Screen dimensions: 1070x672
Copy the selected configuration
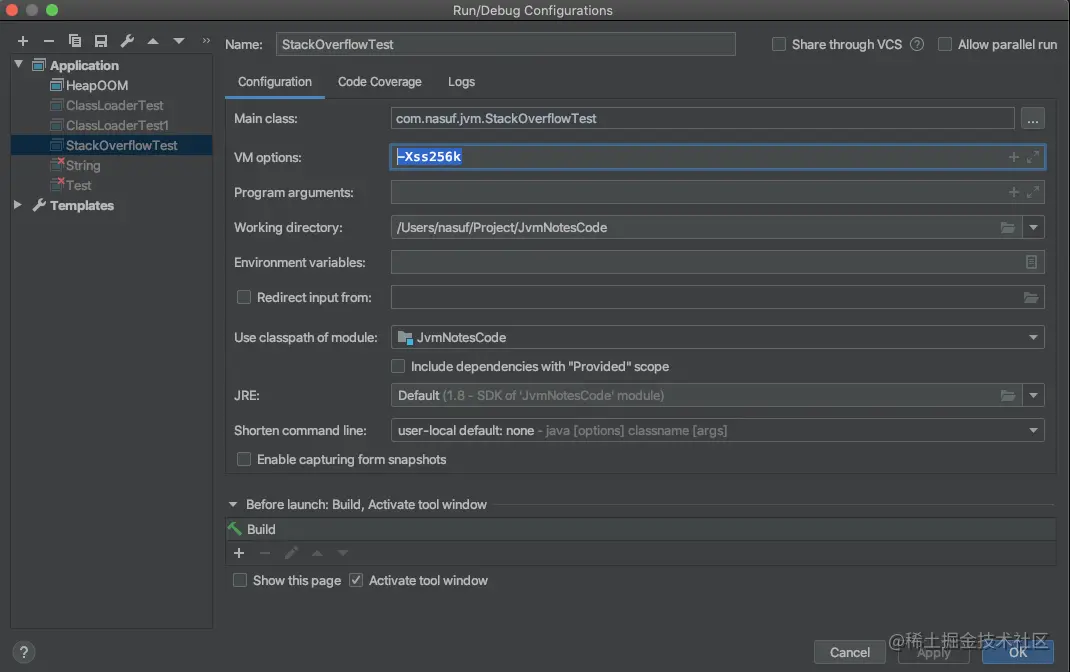click(x=75, y=41)
